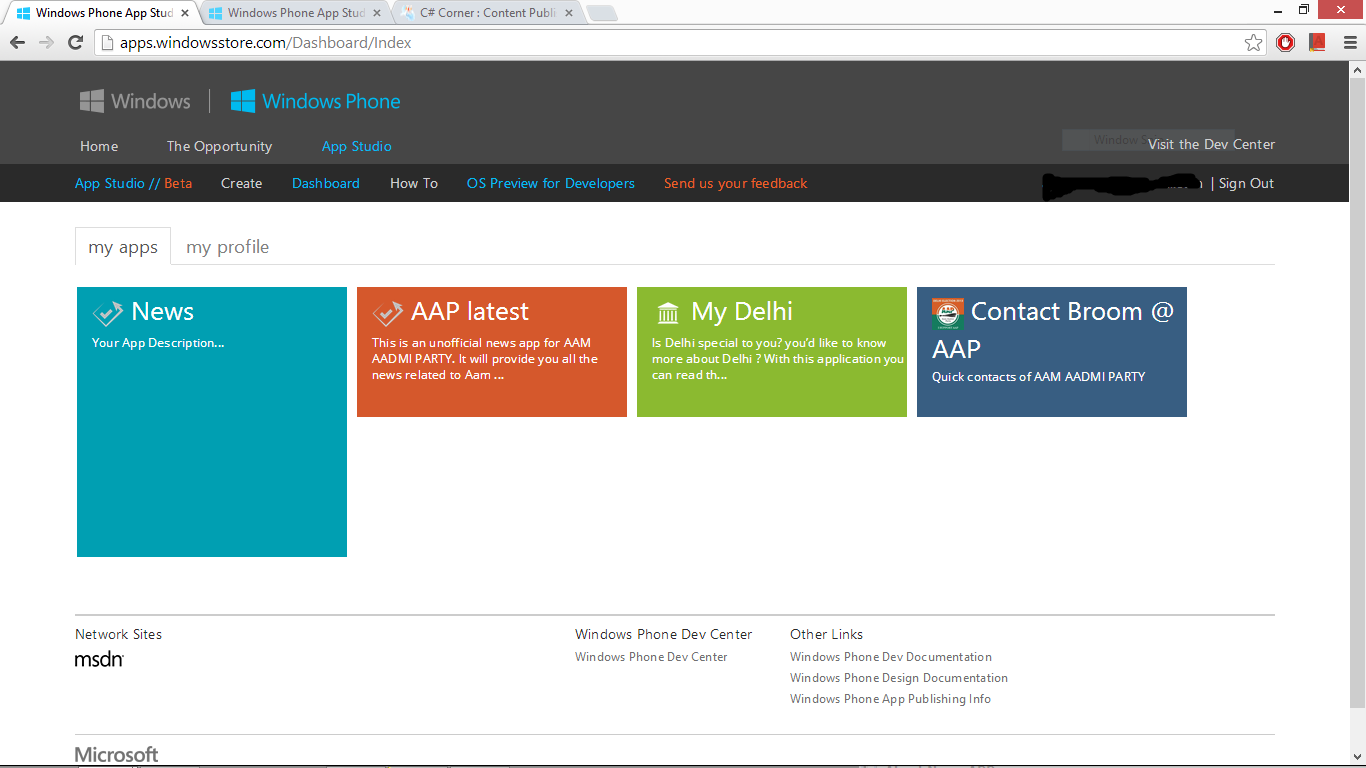Click the Windows Phone logo
This screenshot has height=768, width=1366.
pos(315,101)
